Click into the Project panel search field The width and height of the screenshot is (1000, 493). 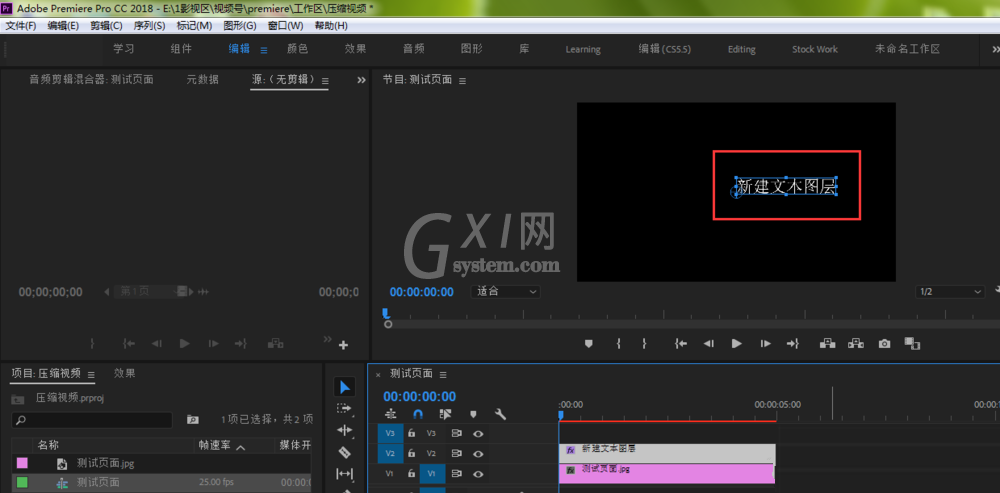point(92,420)
